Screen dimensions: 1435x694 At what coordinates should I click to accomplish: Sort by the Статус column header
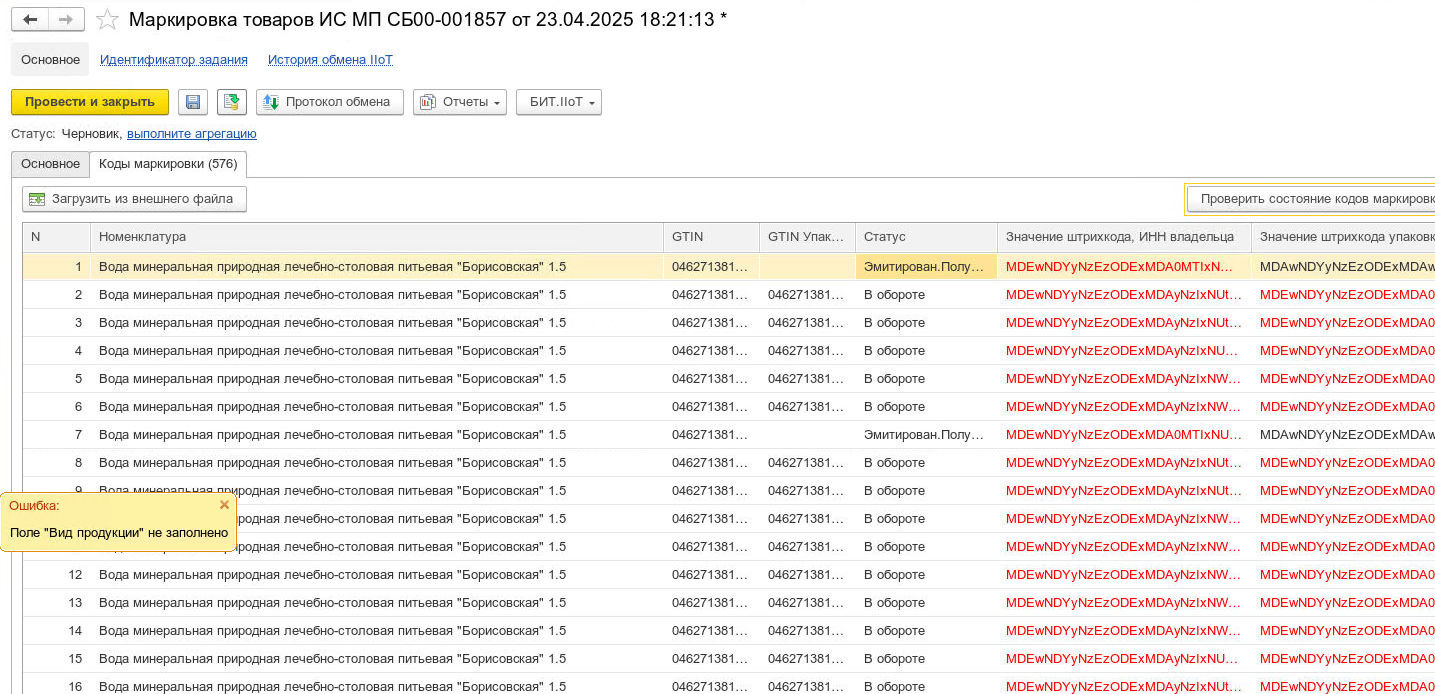(x=925, y=237)
